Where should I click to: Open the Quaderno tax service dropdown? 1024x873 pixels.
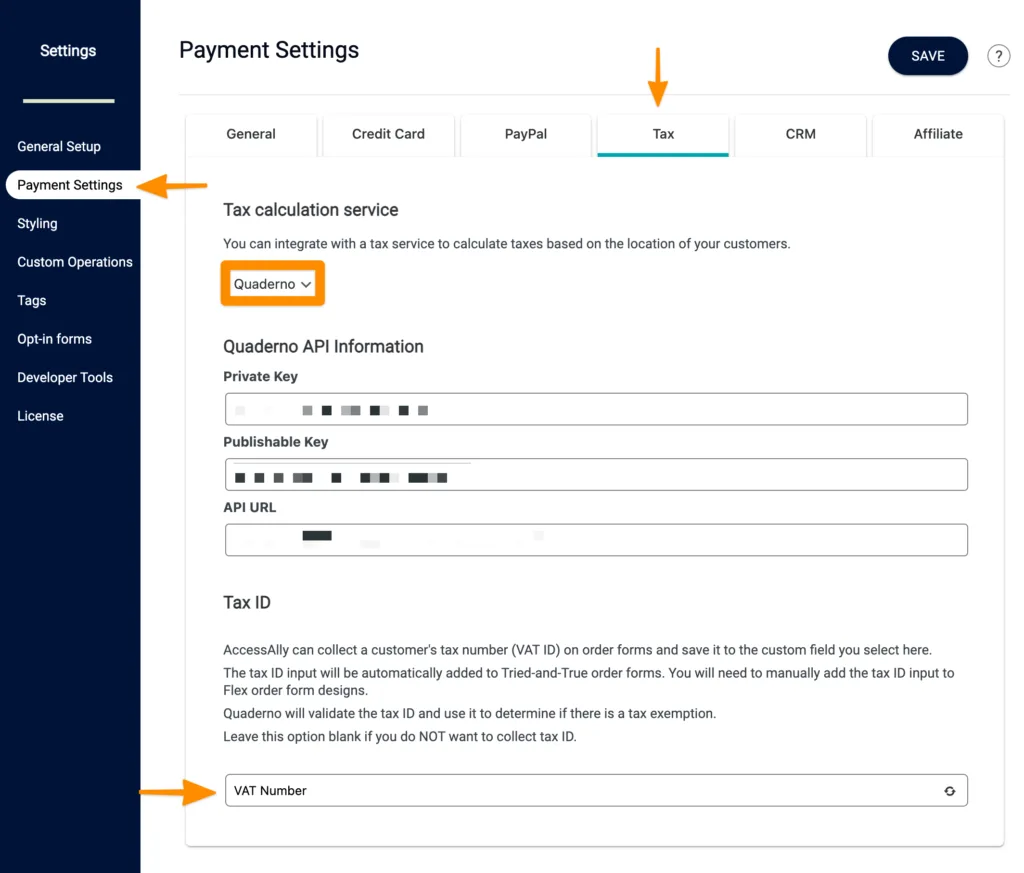pos(272,284)
